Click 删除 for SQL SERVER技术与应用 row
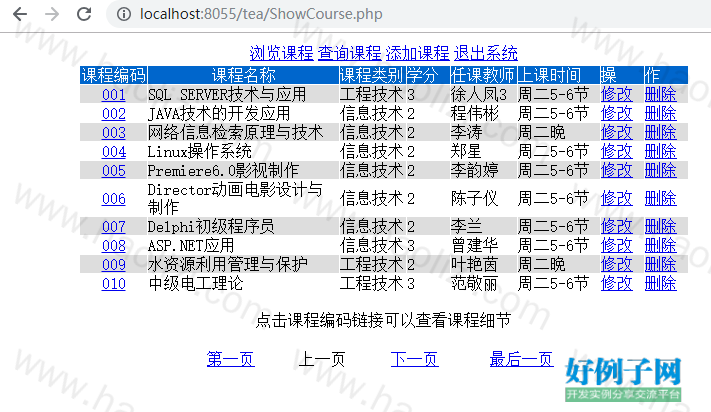The width and height of the screenshot is (711, 412). tap(660, 95)
